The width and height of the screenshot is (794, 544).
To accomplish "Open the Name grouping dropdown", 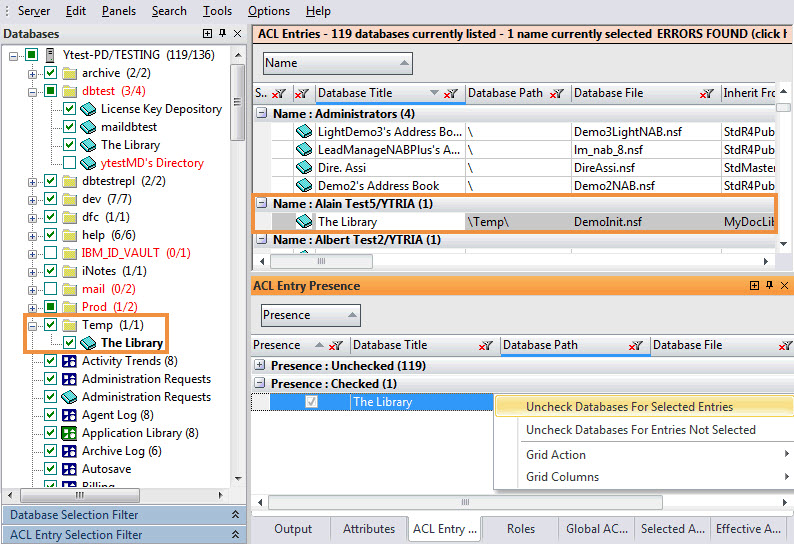I will pyautogui.click(x=337, y=63).
